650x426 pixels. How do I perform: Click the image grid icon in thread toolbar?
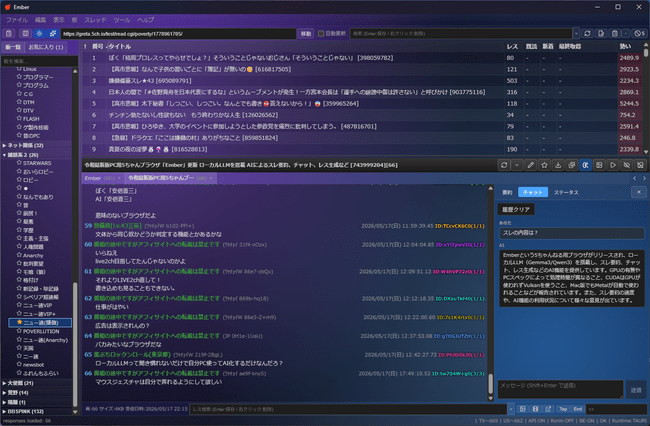(x=599, y=165)
